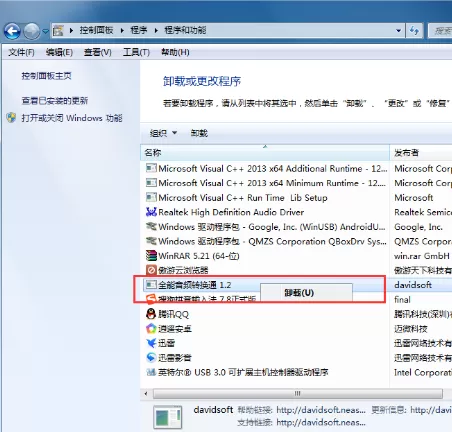
Task: Click the Forward navigation arrow
Action: point(32,32)
